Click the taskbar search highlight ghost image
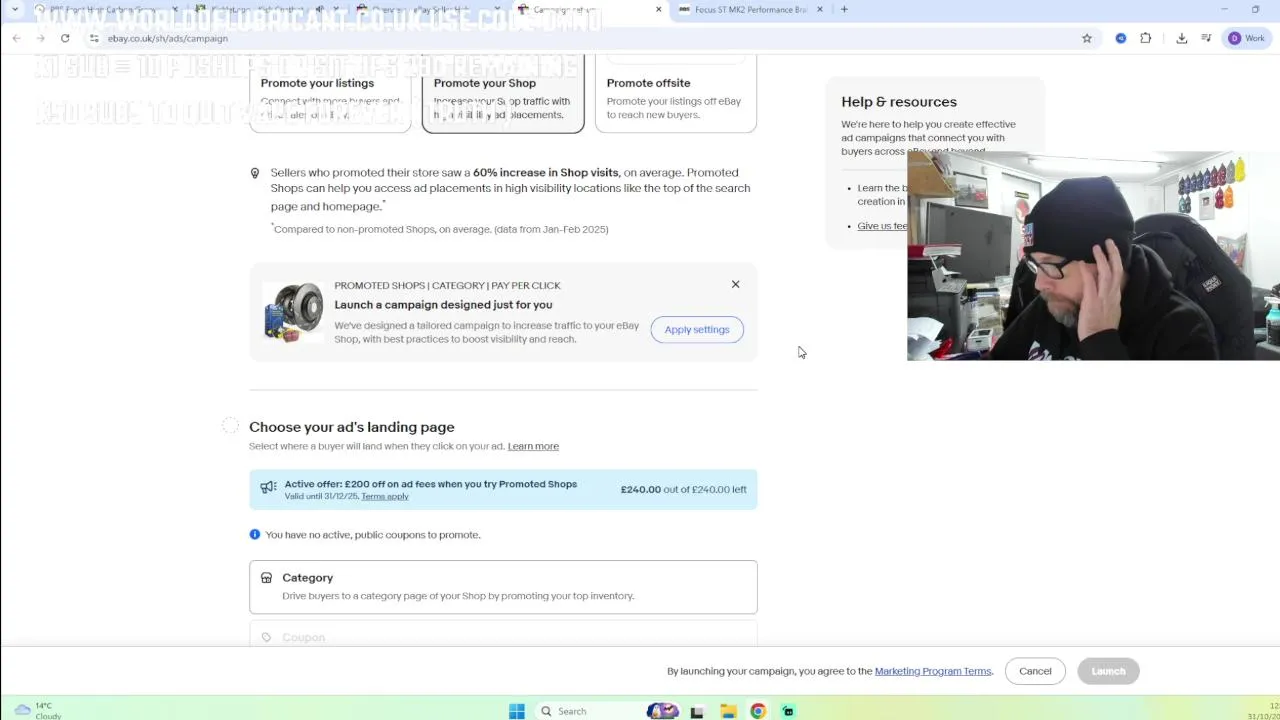1280x720 pixels. (662, 711)
